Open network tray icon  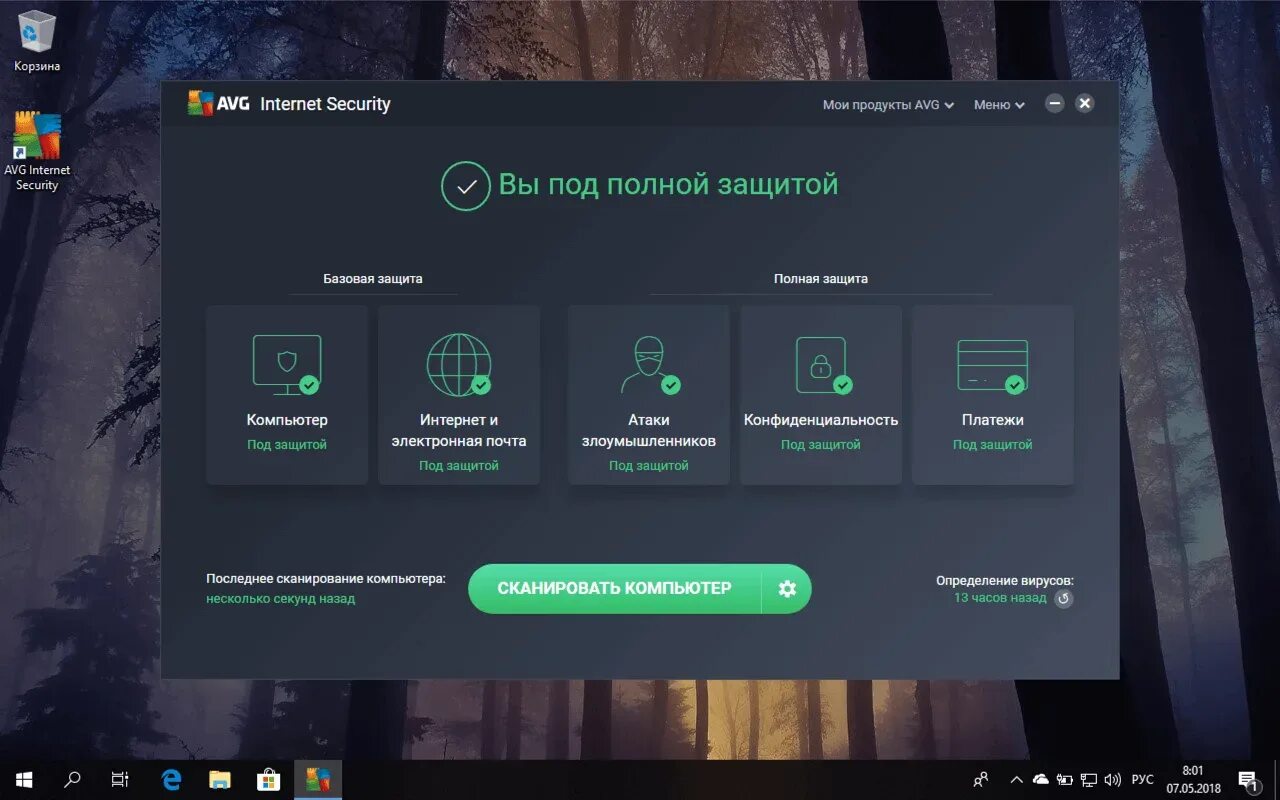click(1089, 780)
